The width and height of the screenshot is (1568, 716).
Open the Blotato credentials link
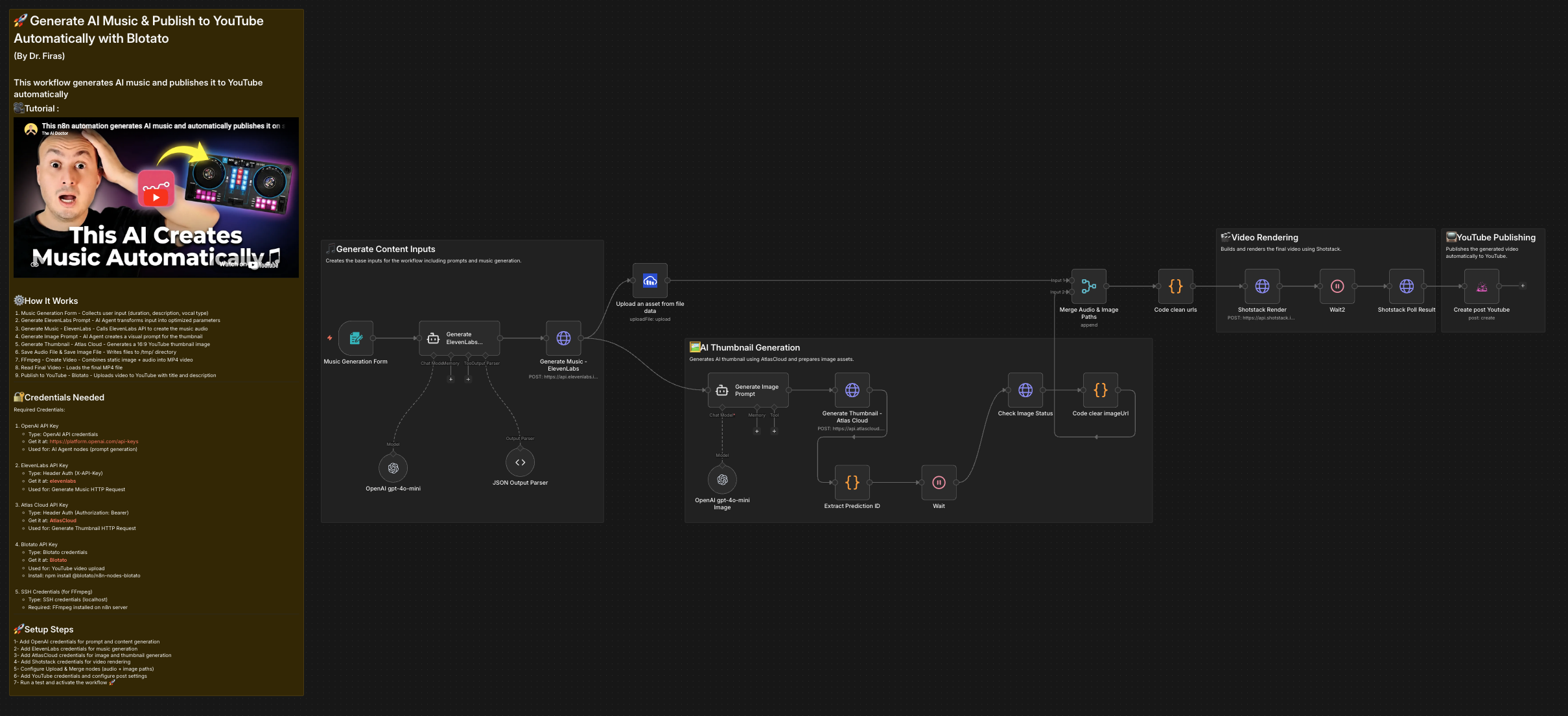point(58,560)
